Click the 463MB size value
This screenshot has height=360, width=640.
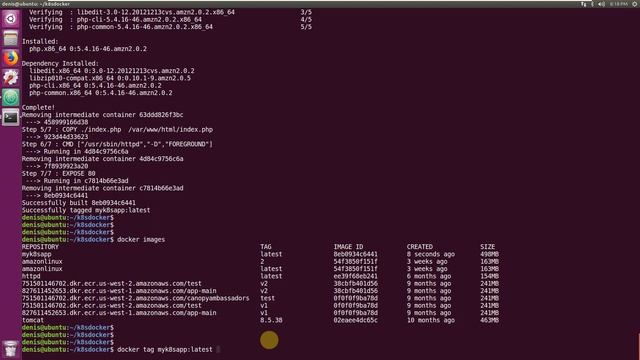coord(489,320)
